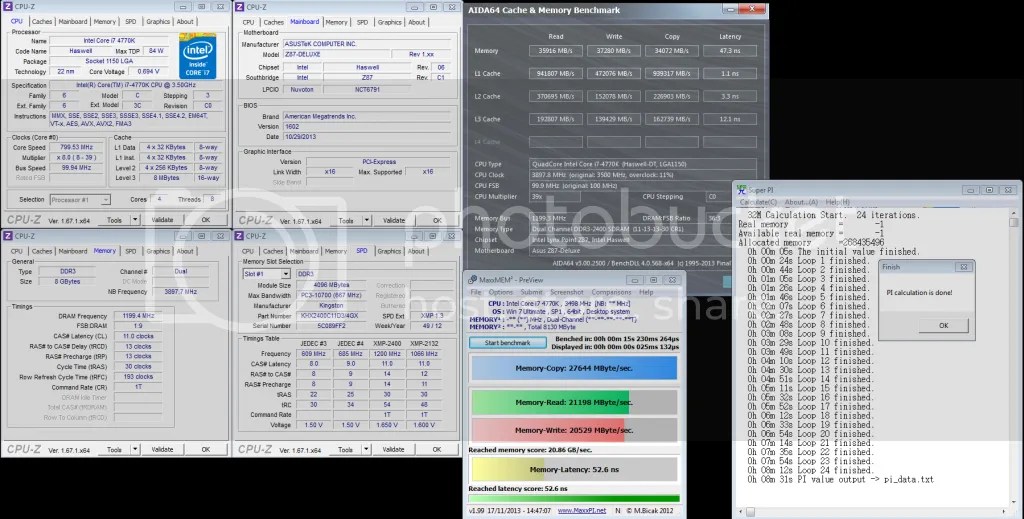The width and height of the screenshot is (1024, 519).
Task: Click the Memory-Copy 27644 MByte/sec bar
Action: pos(573,368)
